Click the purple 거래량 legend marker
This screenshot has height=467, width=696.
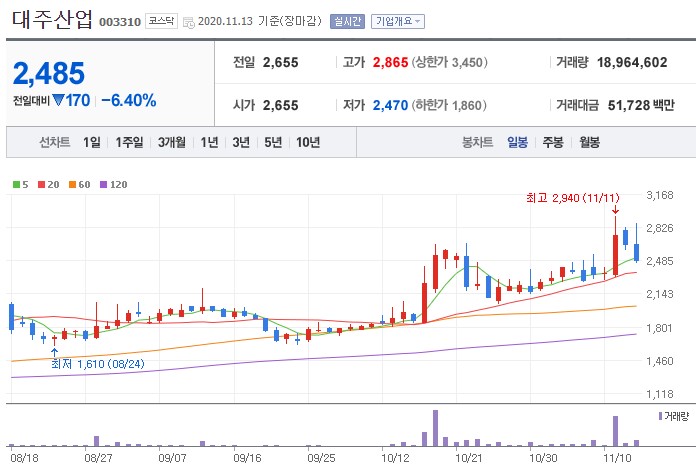point(660,416)
